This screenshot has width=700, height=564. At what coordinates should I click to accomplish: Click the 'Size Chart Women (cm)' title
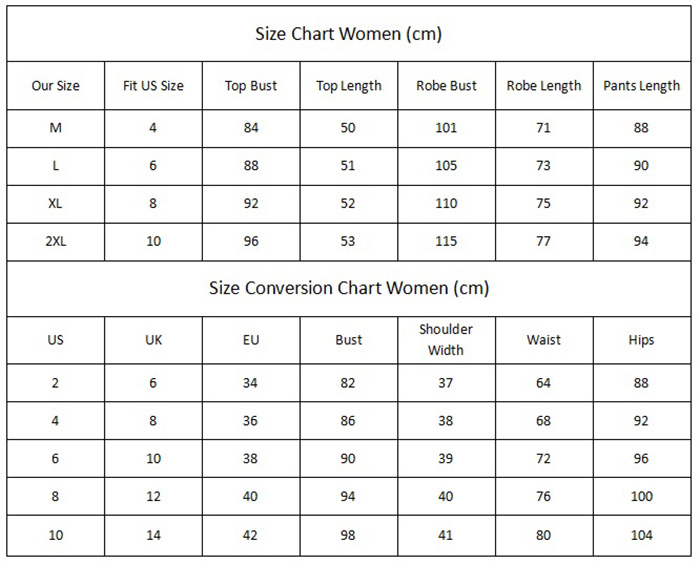click(349, 34)
